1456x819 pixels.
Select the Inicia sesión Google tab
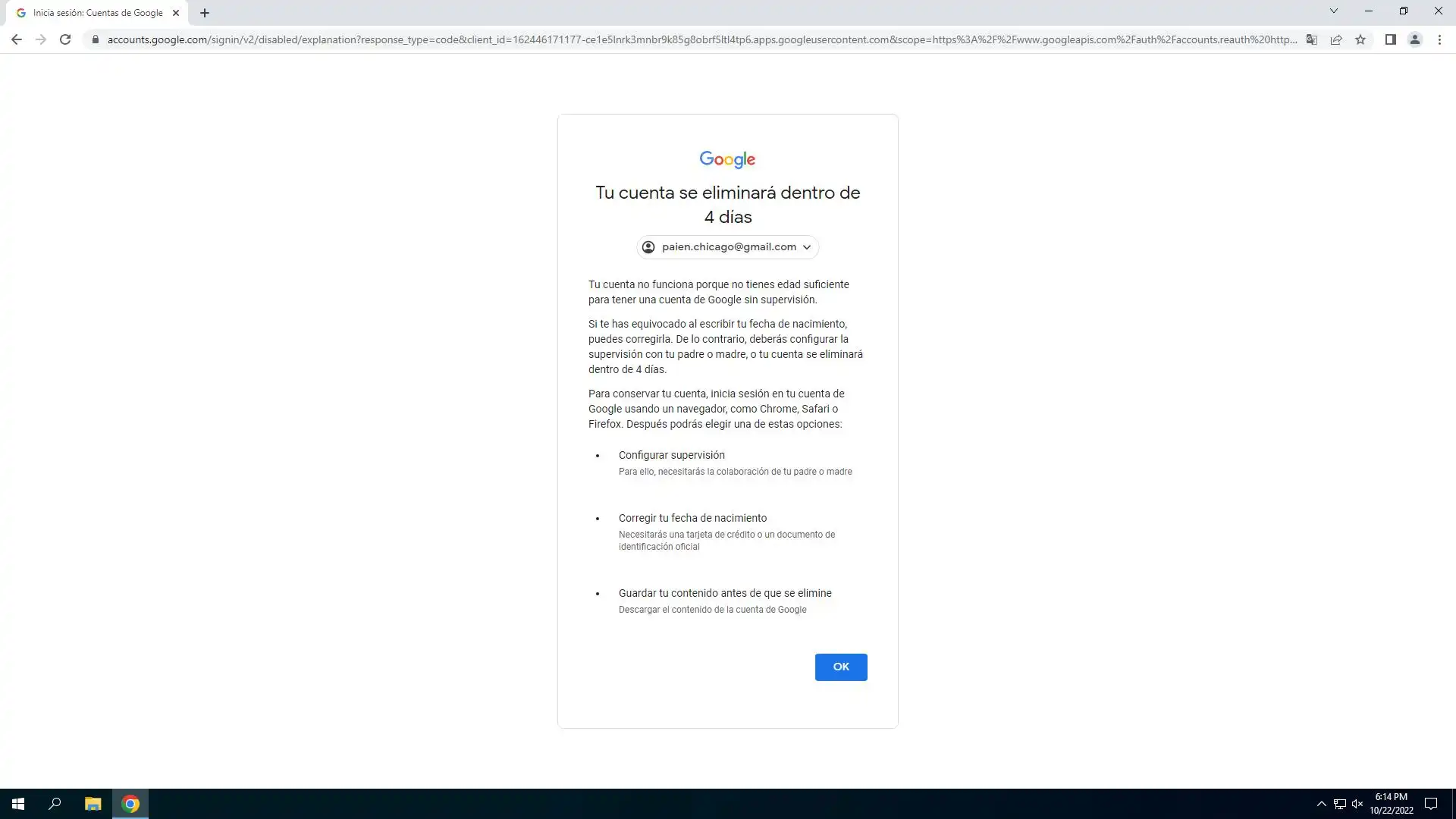(x=97, y=13)
